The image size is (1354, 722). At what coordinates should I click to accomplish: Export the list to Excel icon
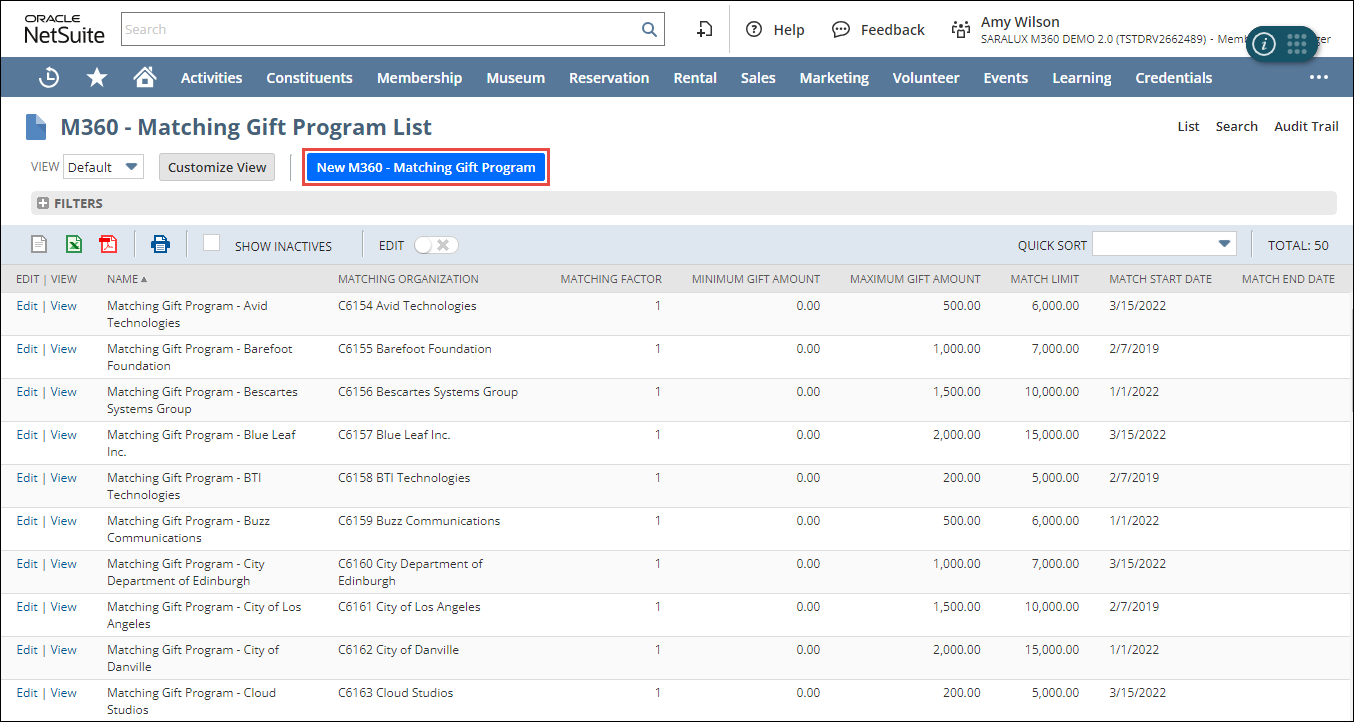pos(73,244)
